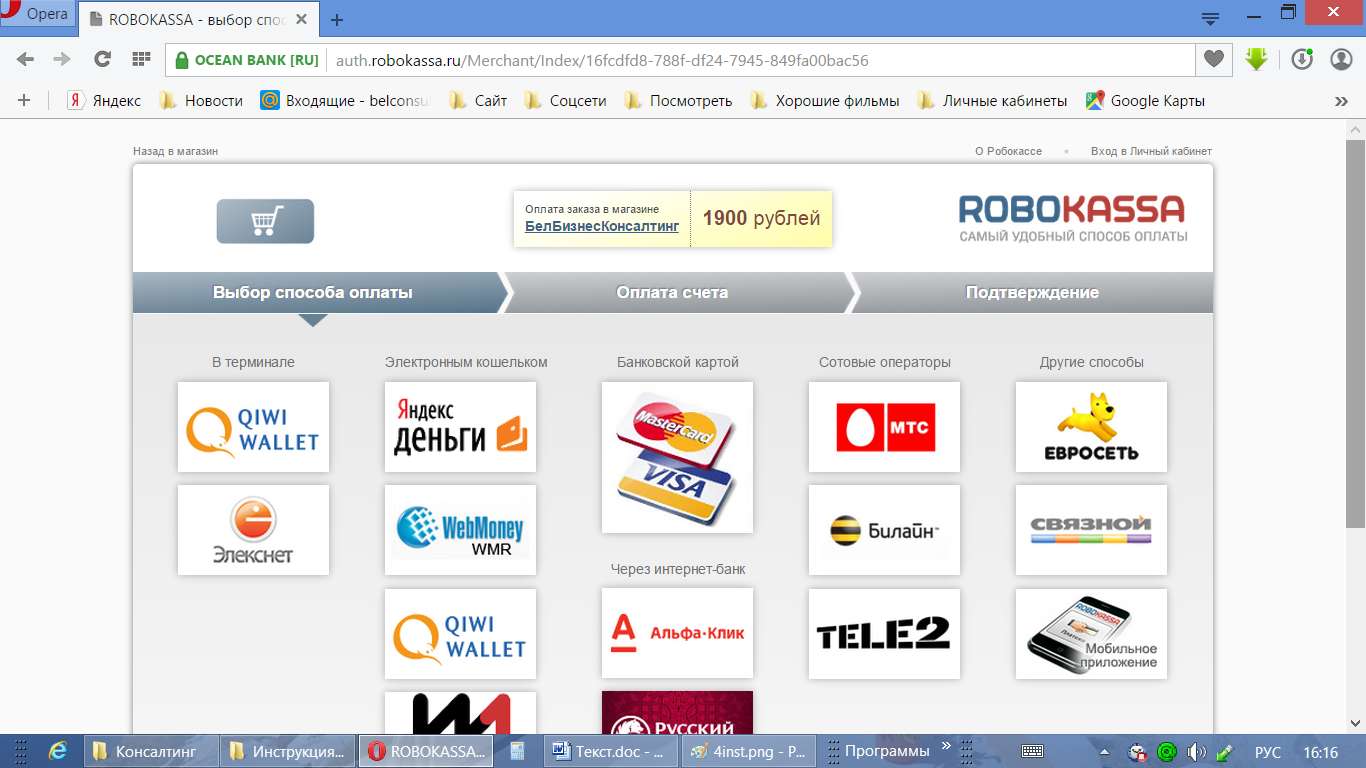Image resolution: width=1366 pixels, height=768 pixels.
Task: Show hidden bookmarks chevron
Action: (x=1341, y=101)
